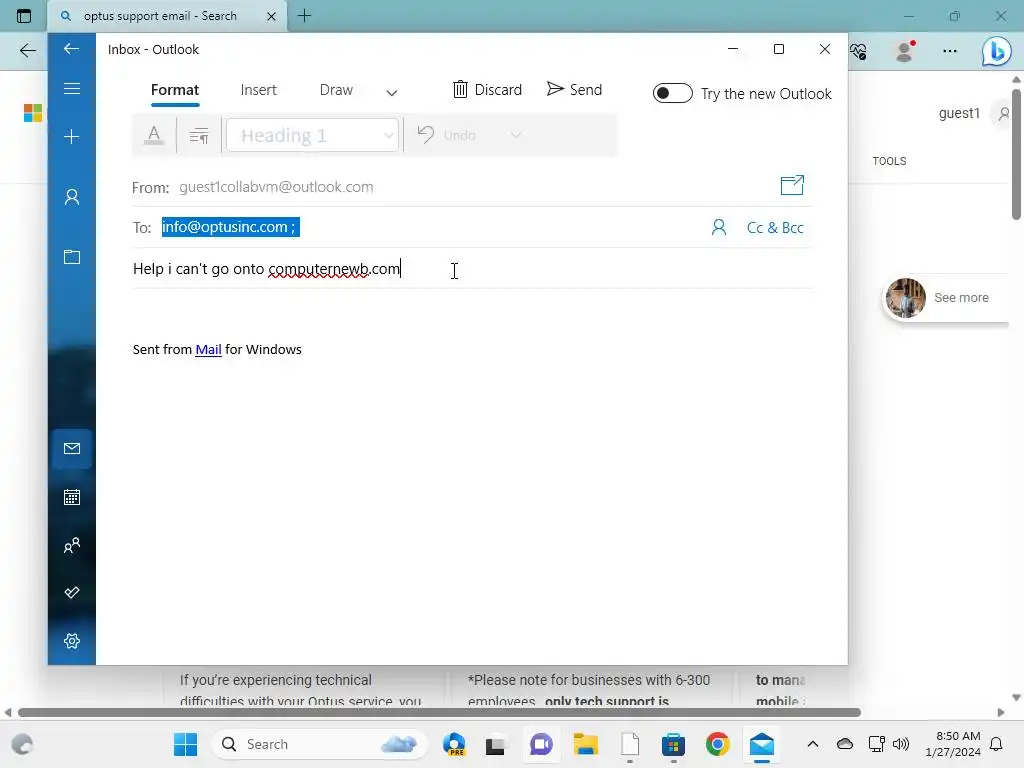Open message in a new window icon

point(792,185)
